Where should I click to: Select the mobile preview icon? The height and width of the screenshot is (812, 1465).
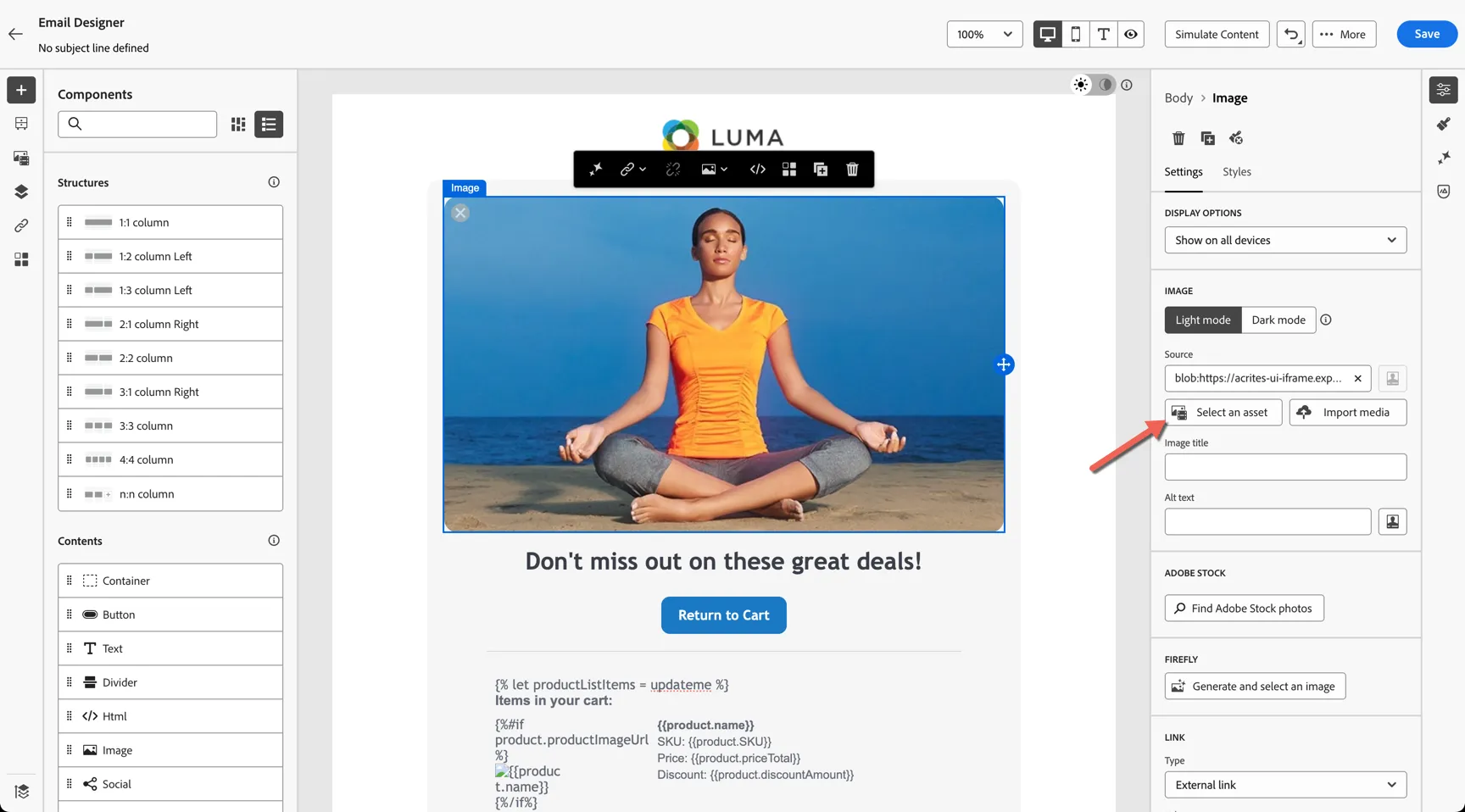tap(1076, 34)
